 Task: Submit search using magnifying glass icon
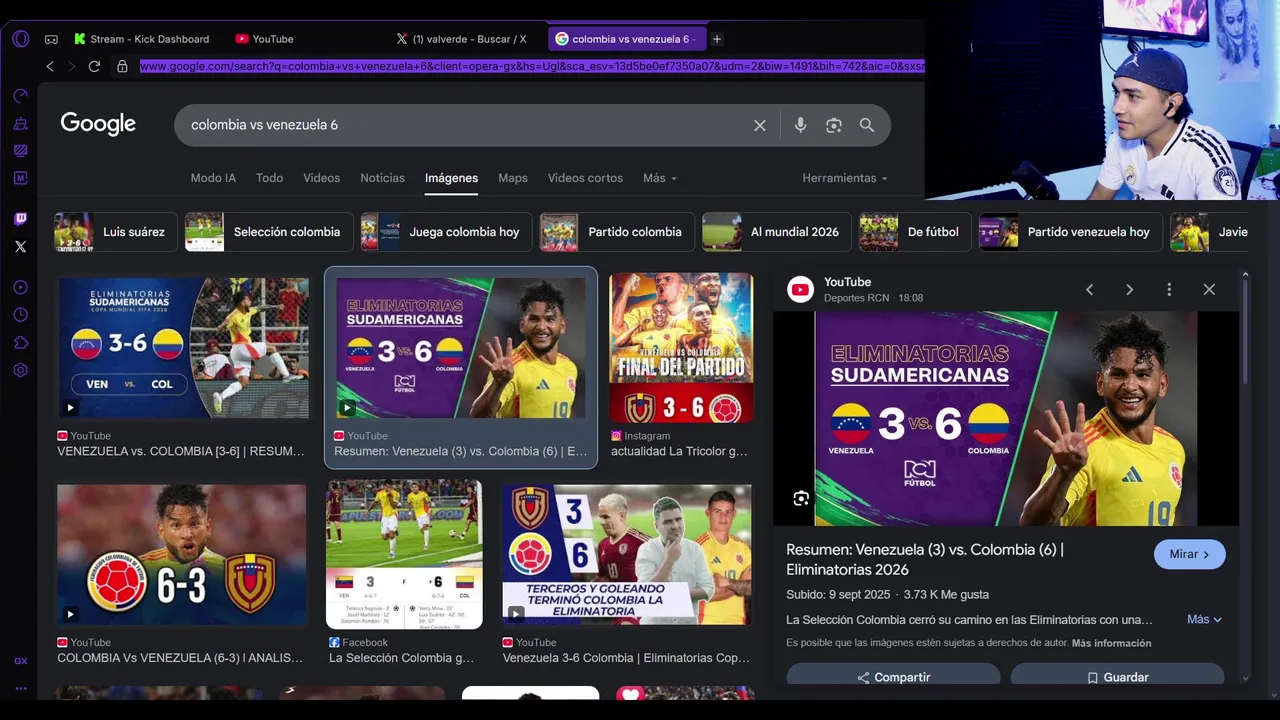[867, 125]
